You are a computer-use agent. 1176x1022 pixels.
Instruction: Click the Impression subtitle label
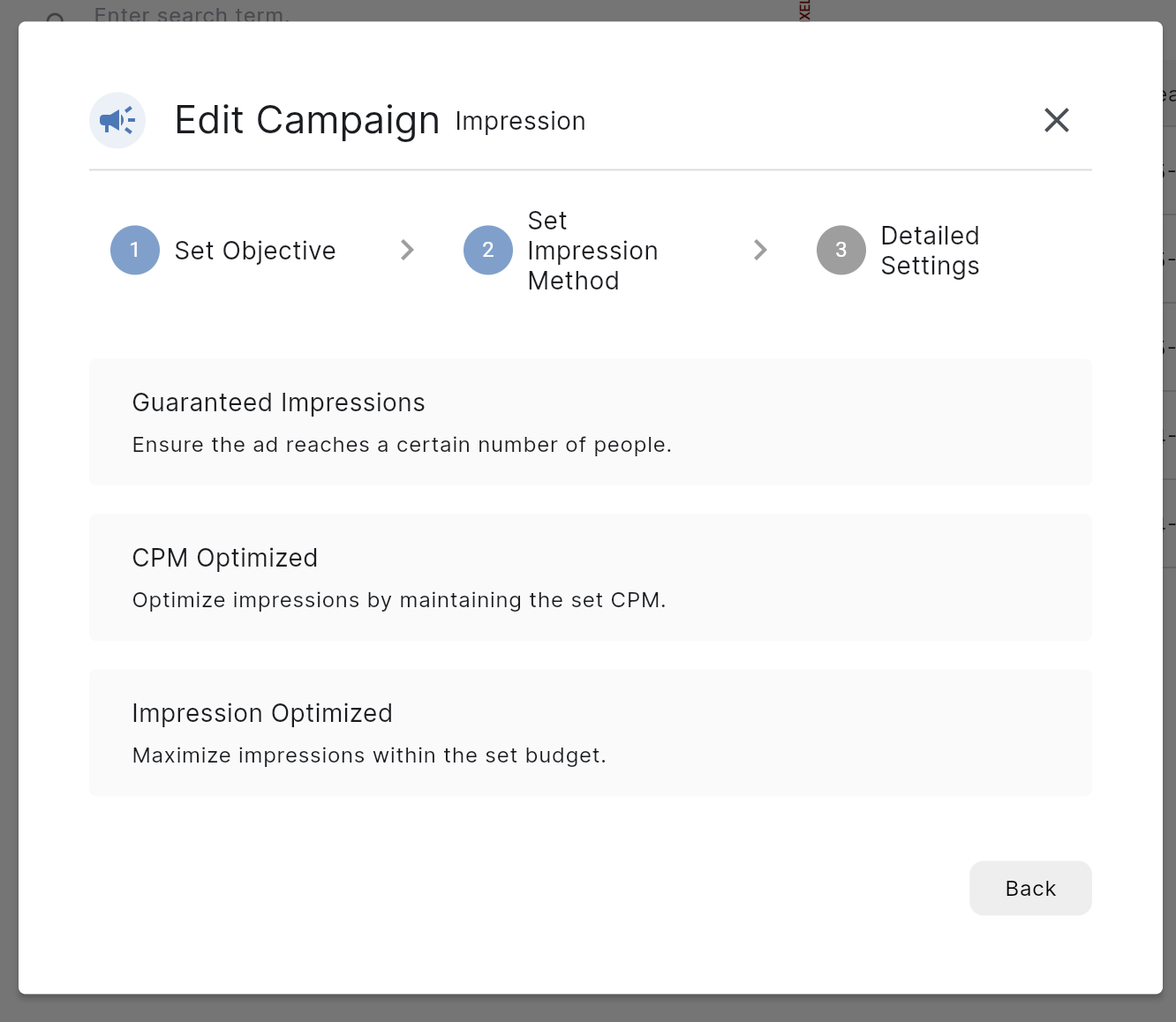pos(520,122)
